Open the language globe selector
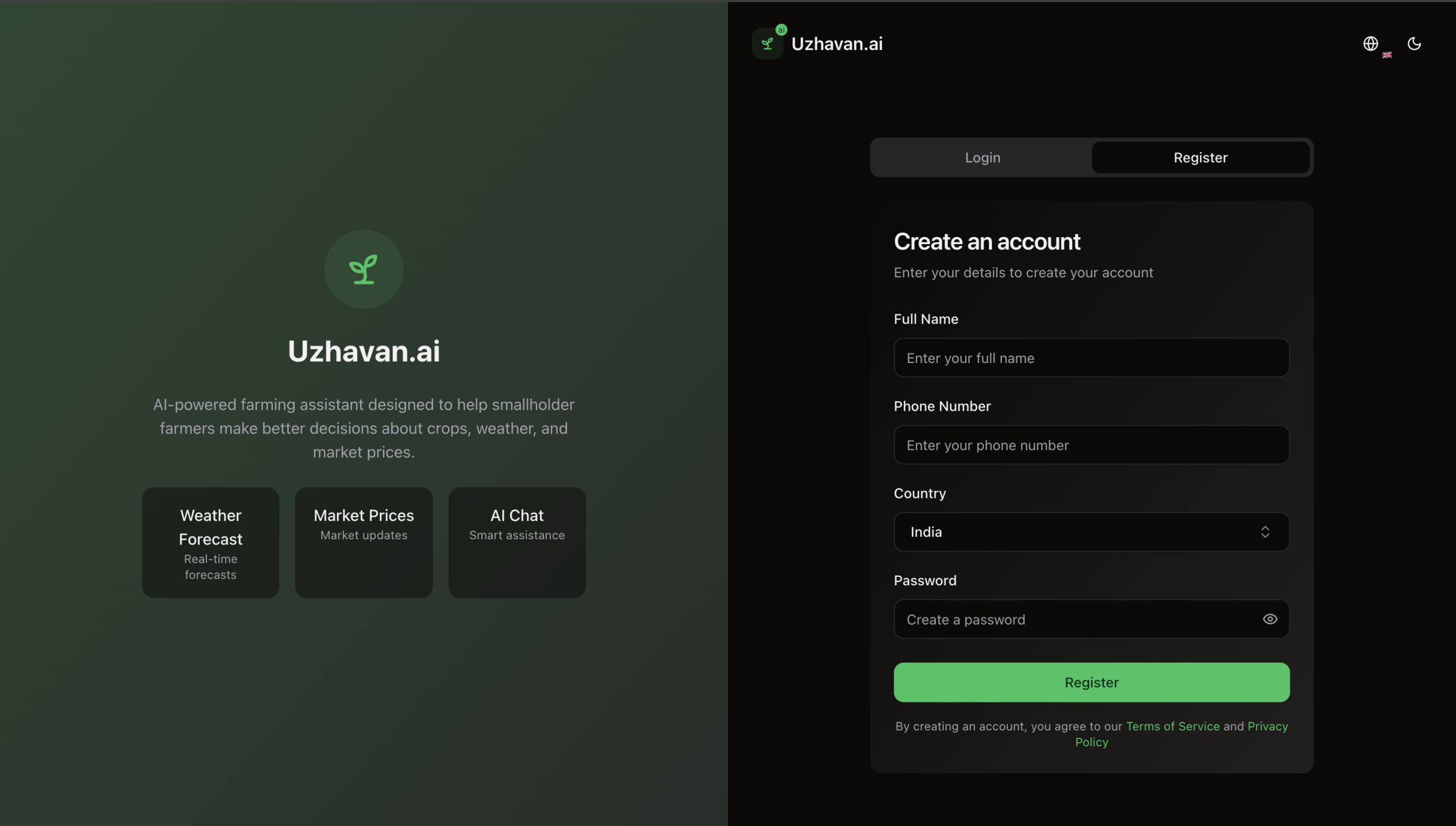This screenshot has width=1456, height=826. click(1371, 44)
